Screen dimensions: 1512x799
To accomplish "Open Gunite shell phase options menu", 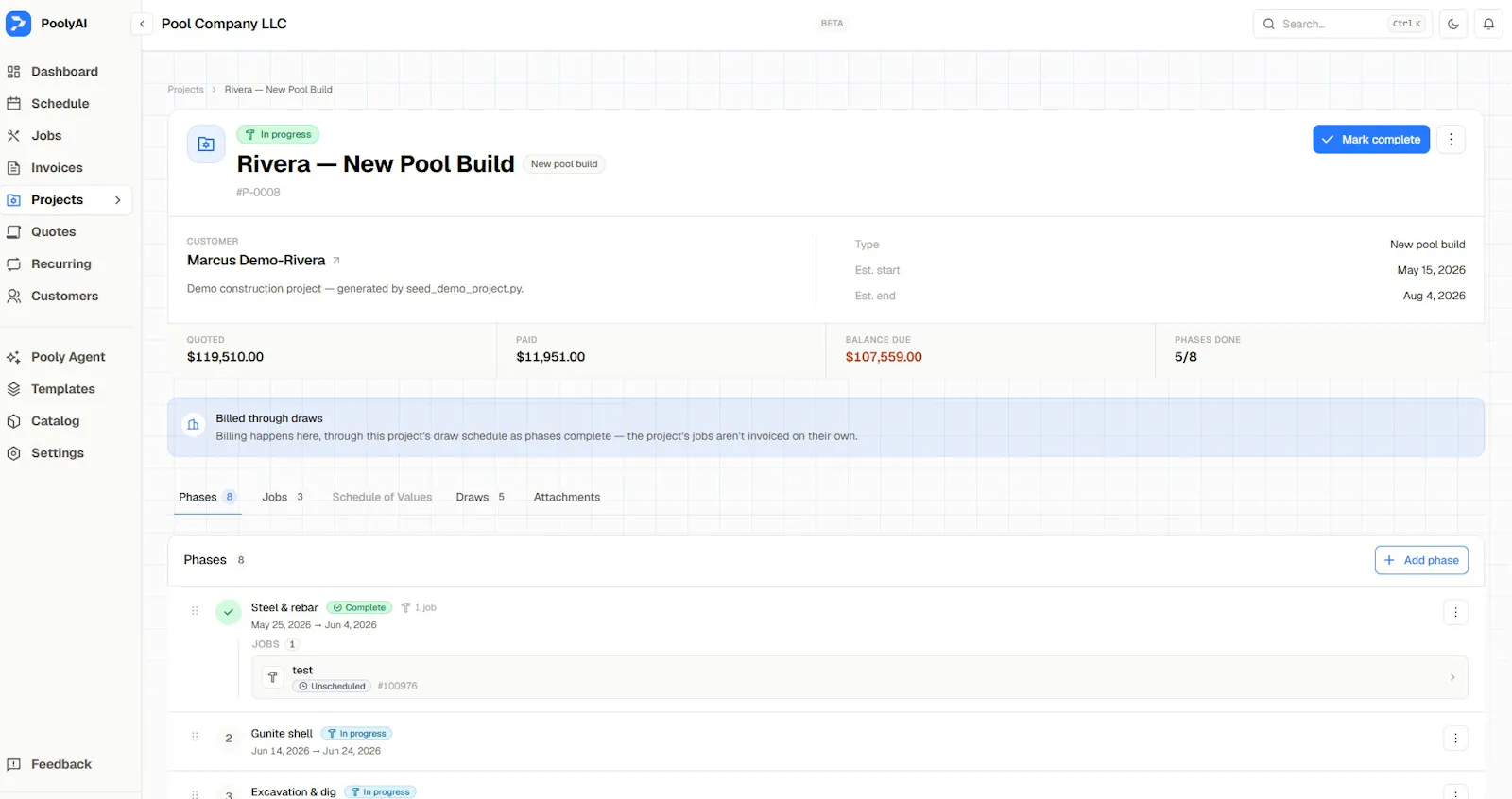I will click(x=1455, y=739).
